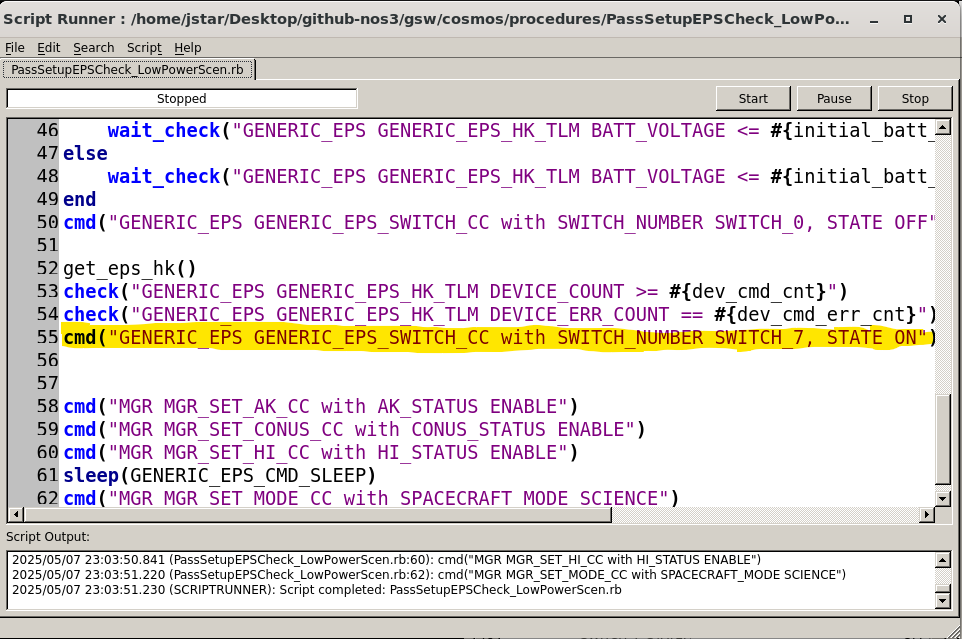Open the File menu

pyautogui.click(x=15, y=47)
